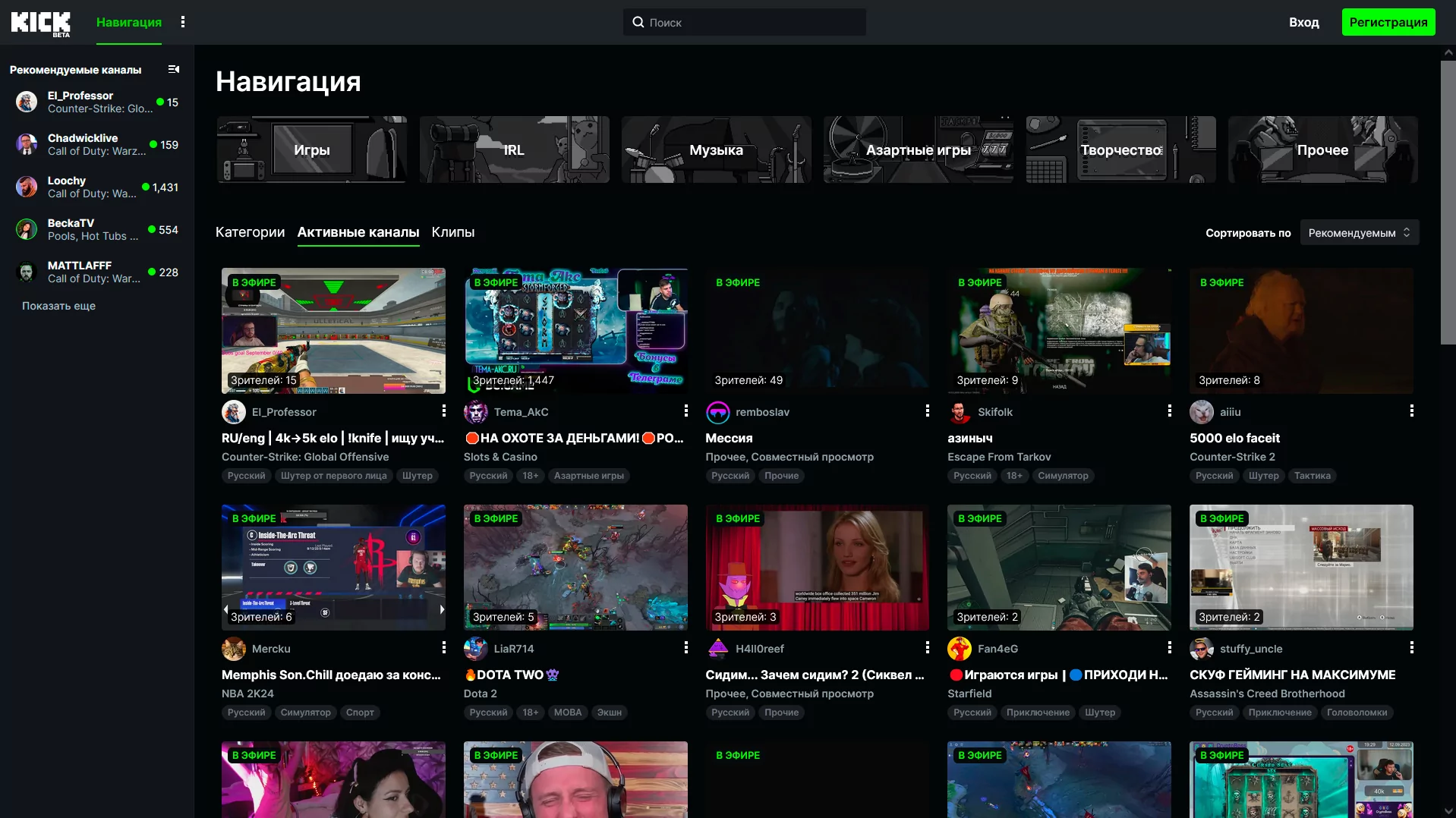1456x818 pixels.
Task: Browse the IRL category tile
Action: [x=514, y=149]
